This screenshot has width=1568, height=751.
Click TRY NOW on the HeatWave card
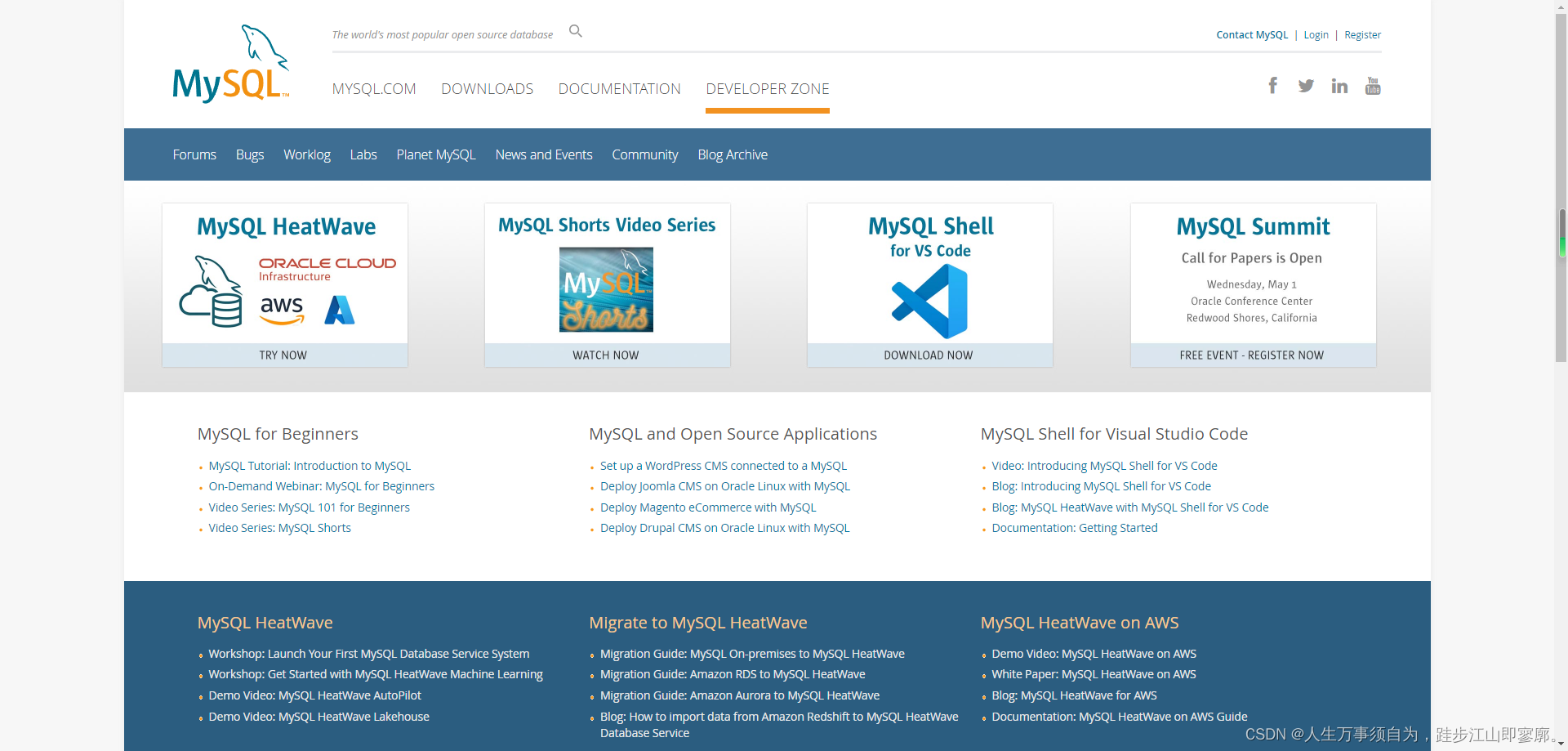[x=284, y=355]
